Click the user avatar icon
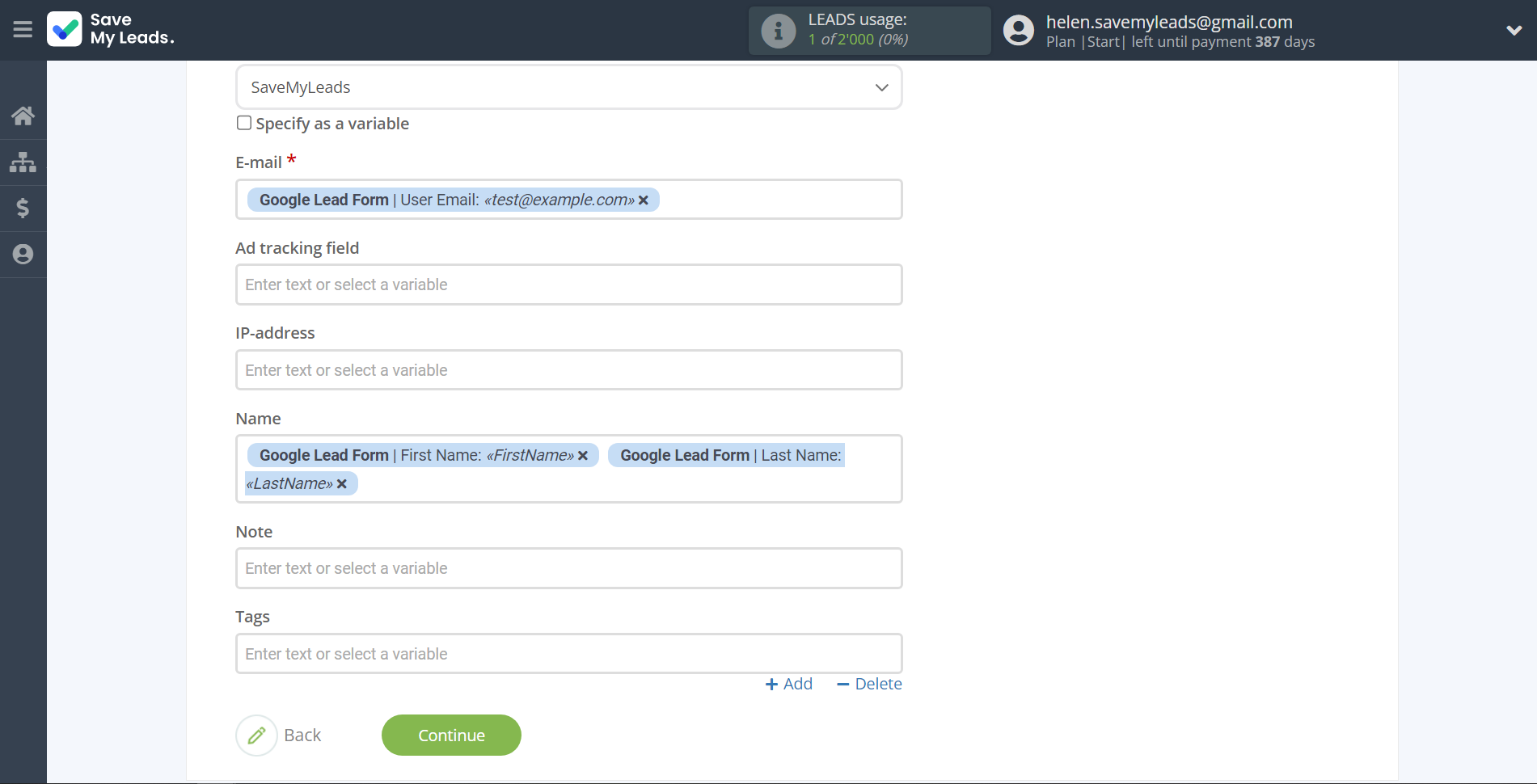The height and width of the screenshot is (784, 1537). 1018,31
